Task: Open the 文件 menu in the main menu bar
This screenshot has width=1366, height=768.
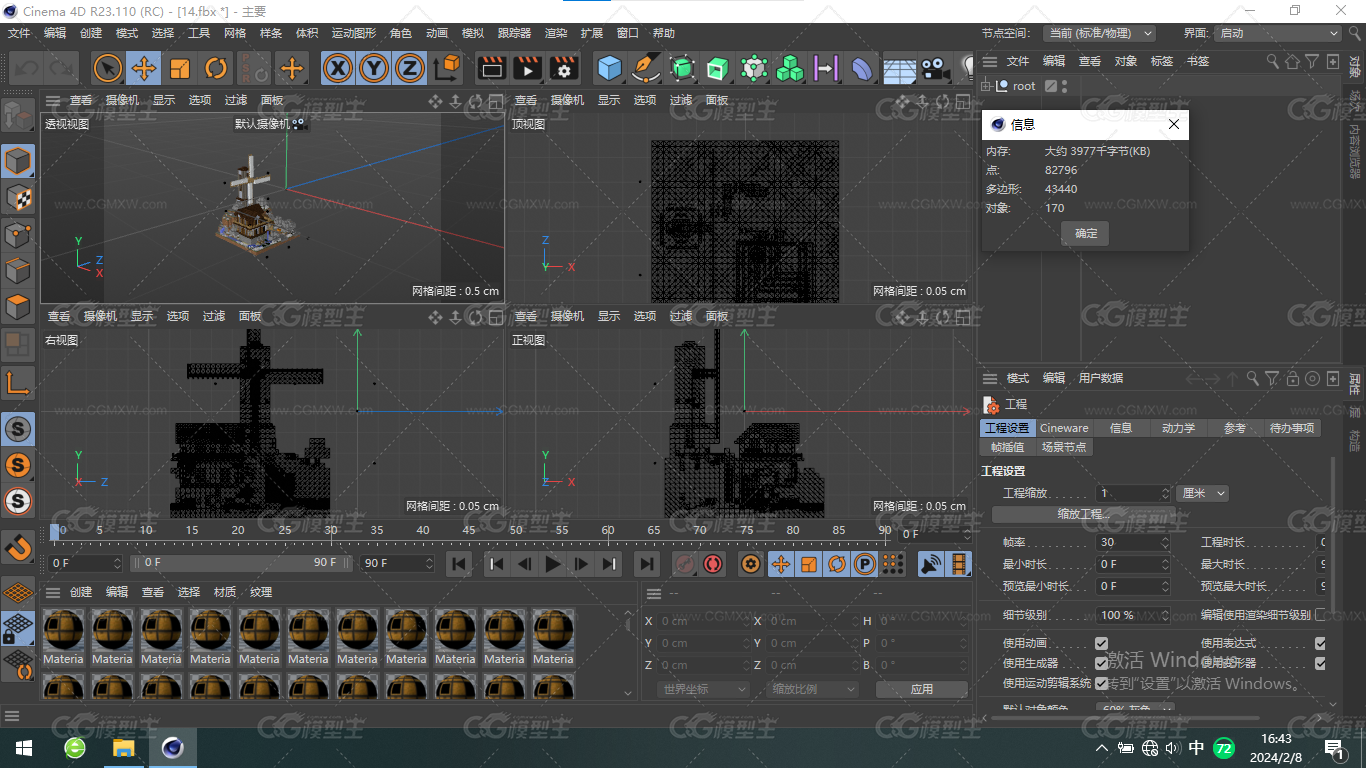Action: coord(19,33)
